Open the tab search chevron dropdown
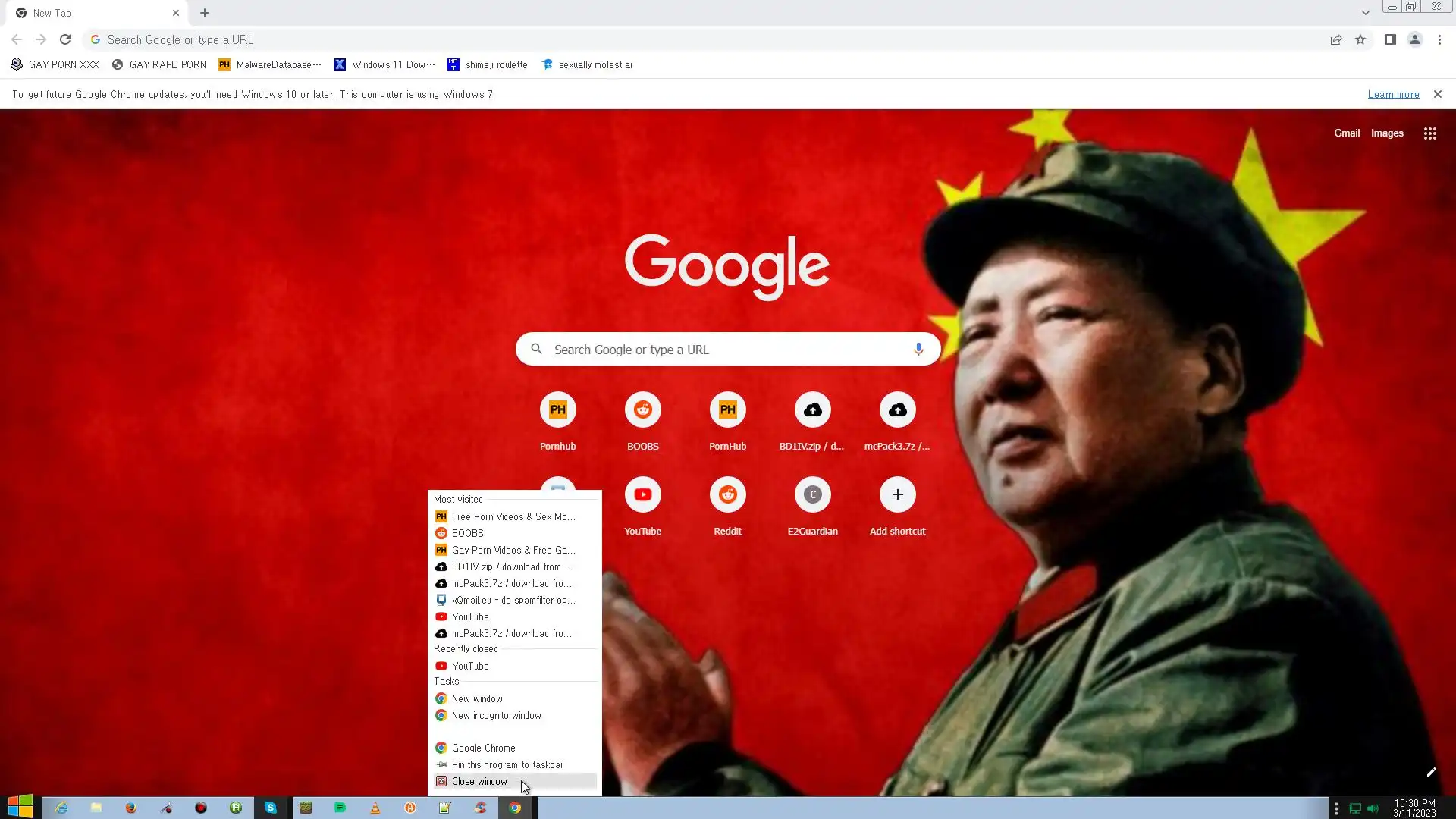 pyautogui.click(x=1365, y=13)
